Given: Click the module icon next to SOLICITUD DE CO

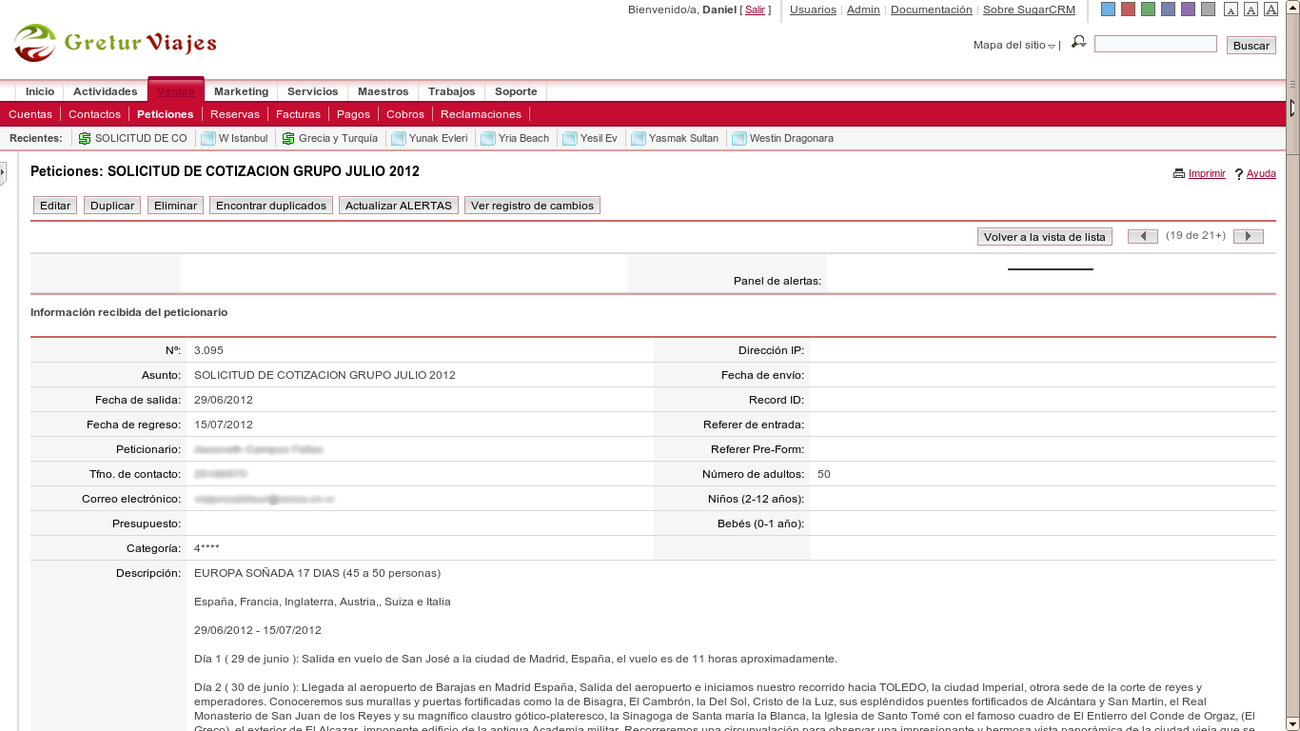Looking at the screenshot, I should [83, 137].
